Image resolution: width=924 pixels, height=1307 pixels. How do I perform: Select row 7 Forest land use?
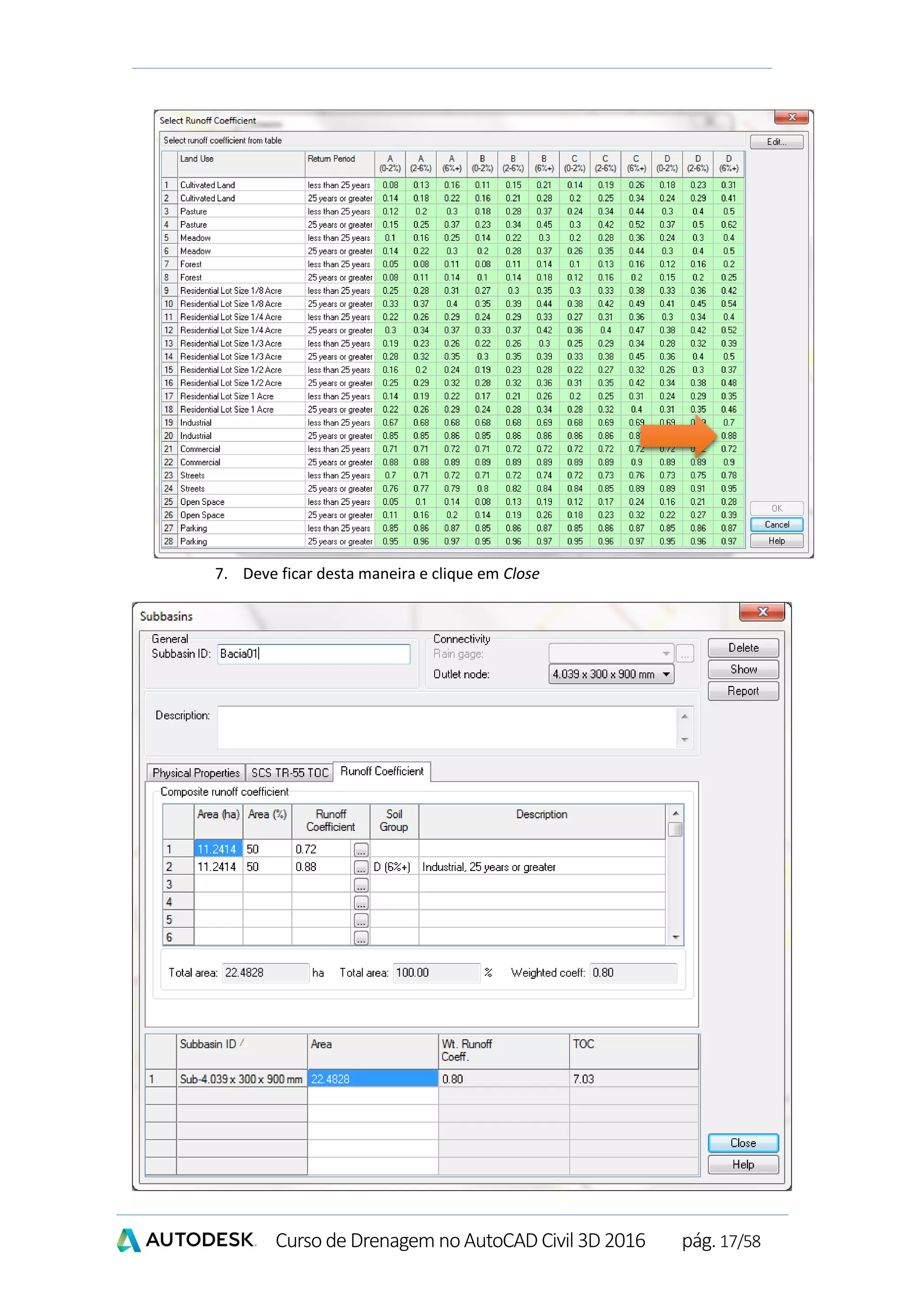pos(453,264)
